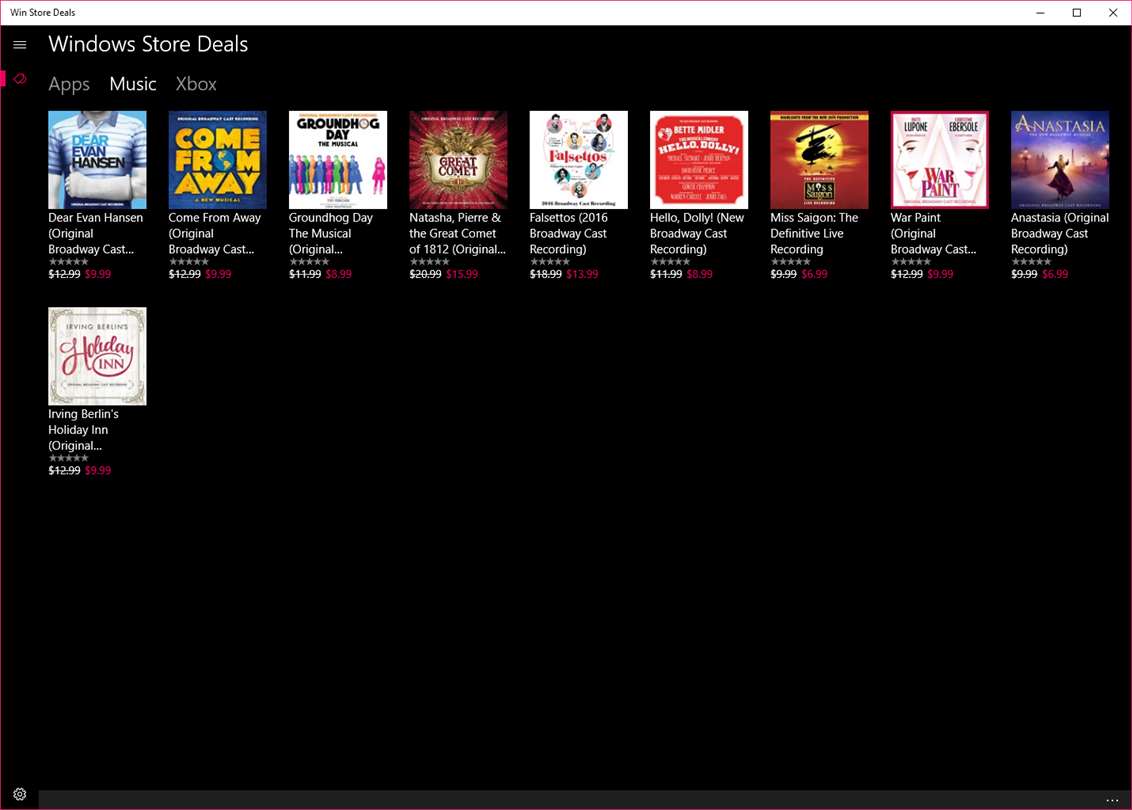1132x810 pixels.
Task: Open Come From Away album cover
Action: click(x=217, y=160)
